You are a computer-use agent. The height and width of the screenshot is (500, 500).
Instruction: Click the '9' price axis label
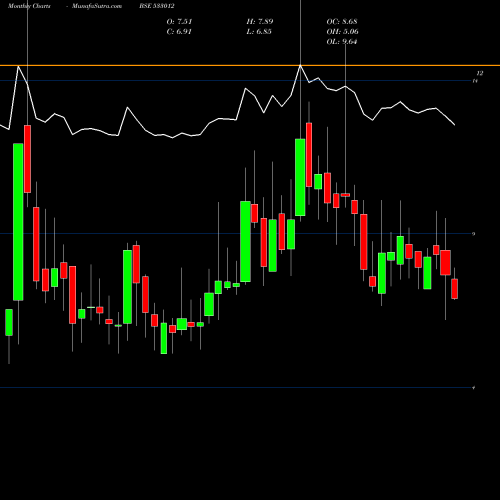[474, 234]
